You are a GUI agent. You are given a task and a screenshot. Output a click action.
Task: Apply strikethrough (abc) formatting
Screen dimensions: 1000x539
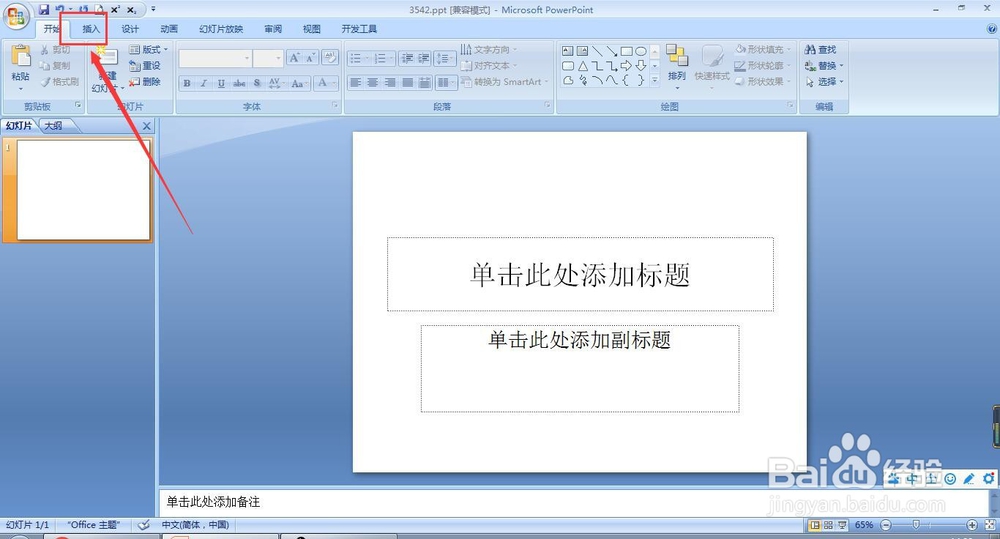[239, 83]
